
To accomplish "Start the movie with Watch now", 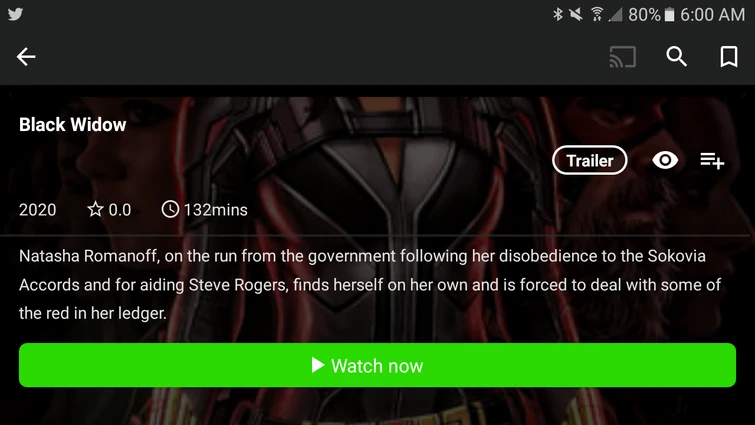I will click(377, 365).
